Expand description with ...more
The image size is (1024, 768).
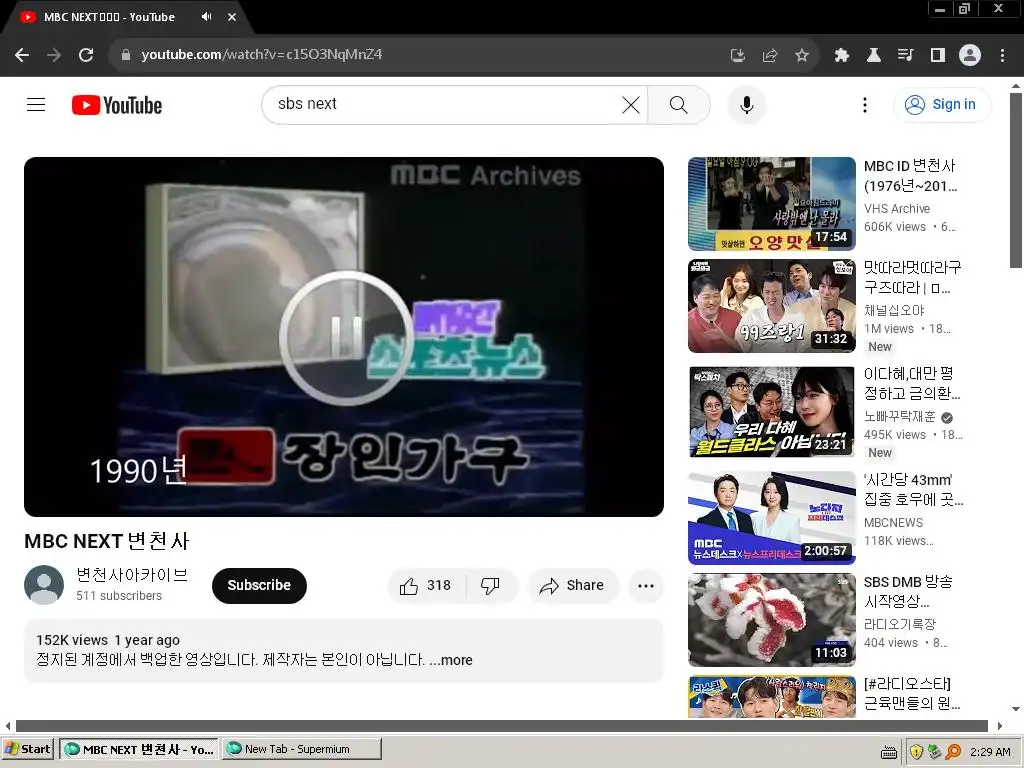451,660
